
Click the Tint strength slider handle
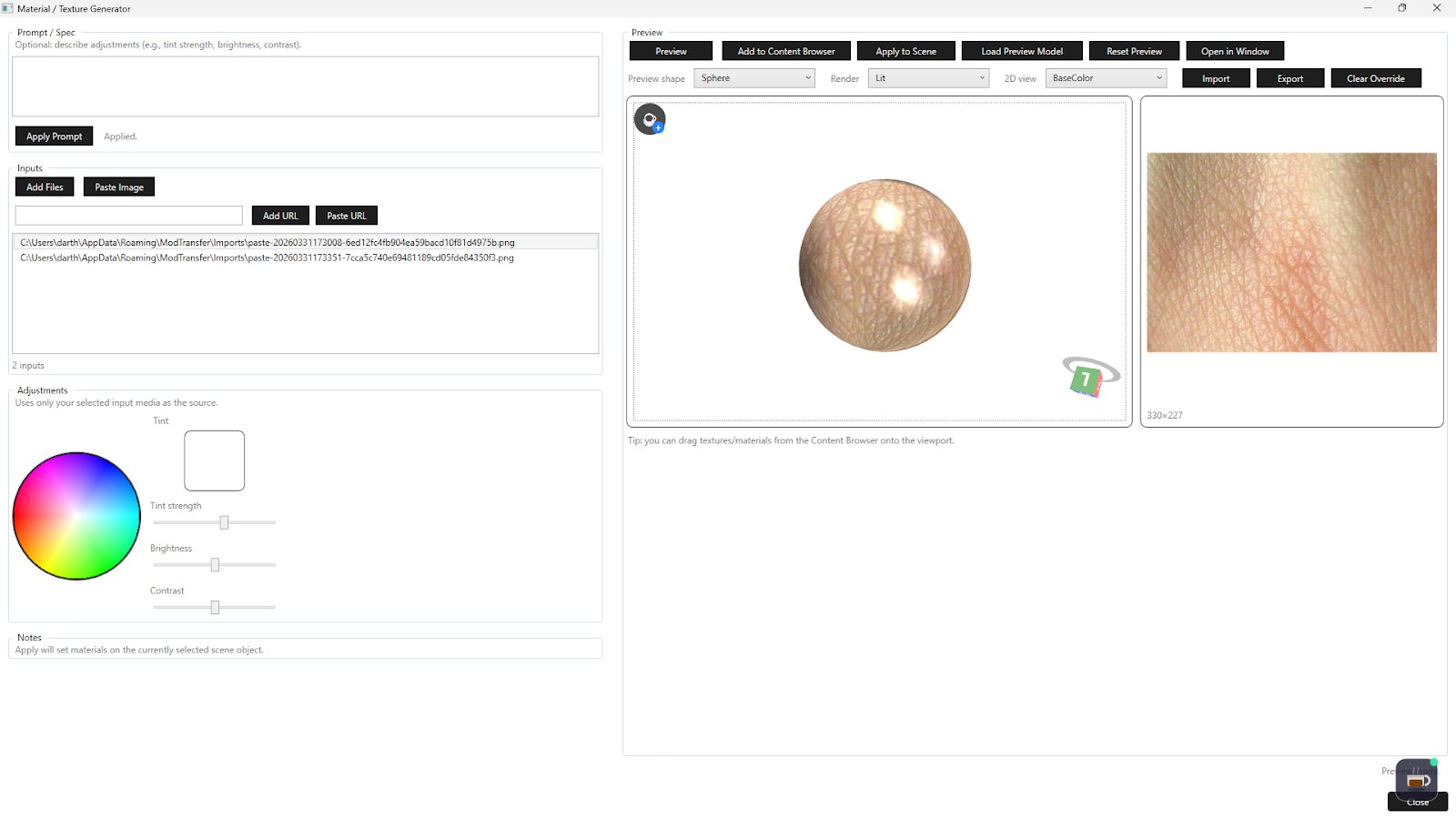coord(224,522)
